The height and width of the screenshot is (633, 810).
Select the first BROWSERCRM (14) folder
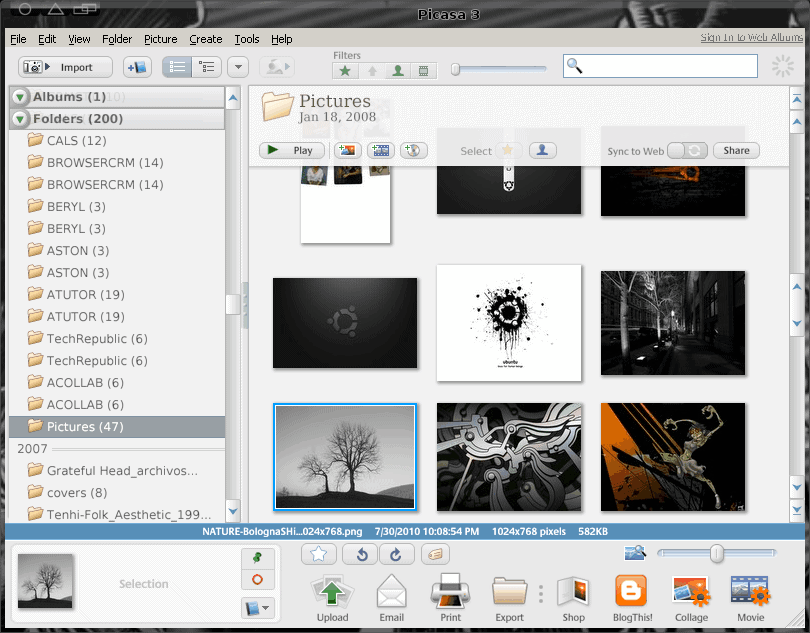pos(117,163)
